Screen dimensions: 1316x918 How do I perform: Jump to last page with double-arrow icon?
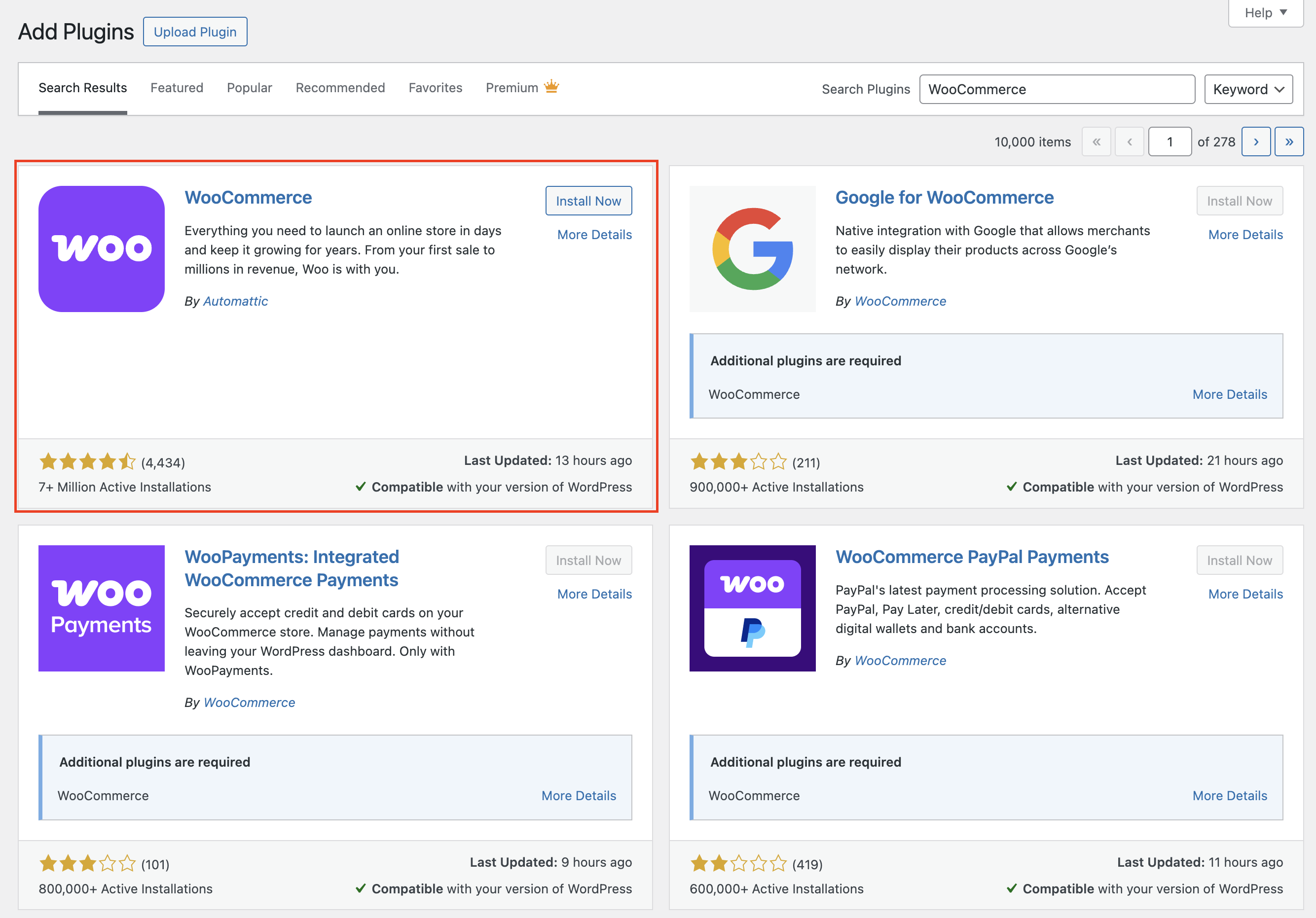click(x=1289, y=141)
